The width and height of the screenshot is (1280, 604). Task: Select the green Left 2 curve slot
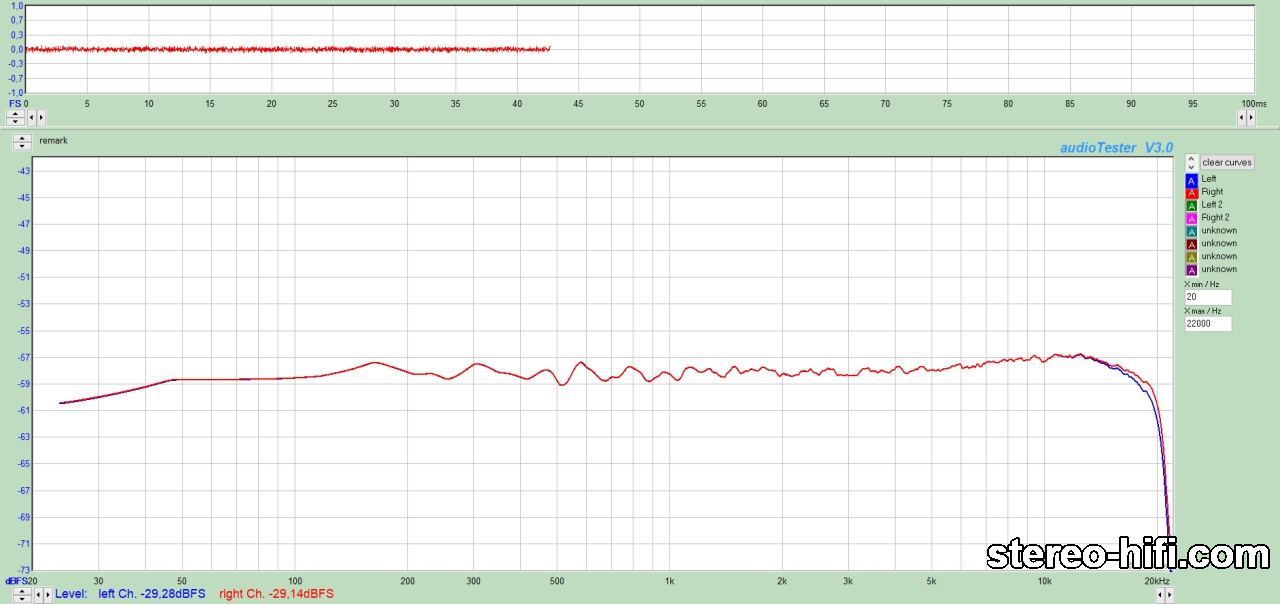[x=1191, y=205]
